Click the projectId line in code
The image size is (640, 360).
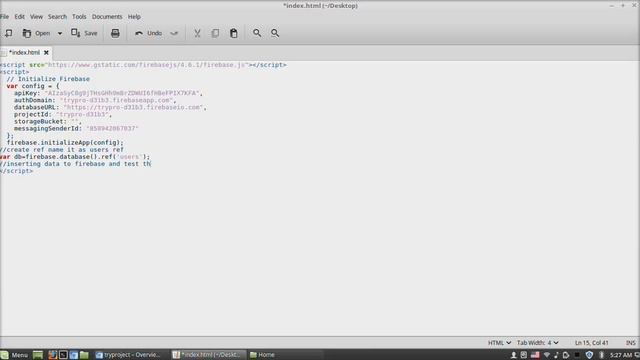(63, 114)
